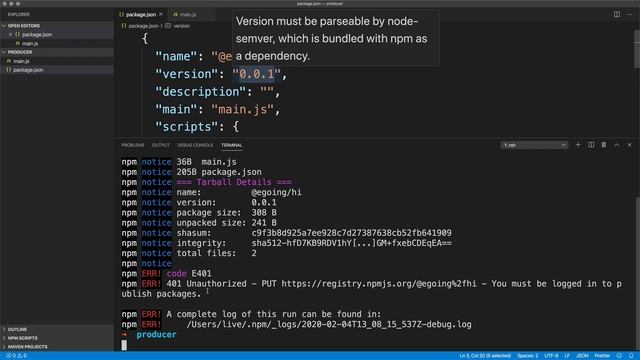The width and height of the screenshot is (640, 360).
Task: Close package.json in Open Editors list
Action: (x=11, y=35)
